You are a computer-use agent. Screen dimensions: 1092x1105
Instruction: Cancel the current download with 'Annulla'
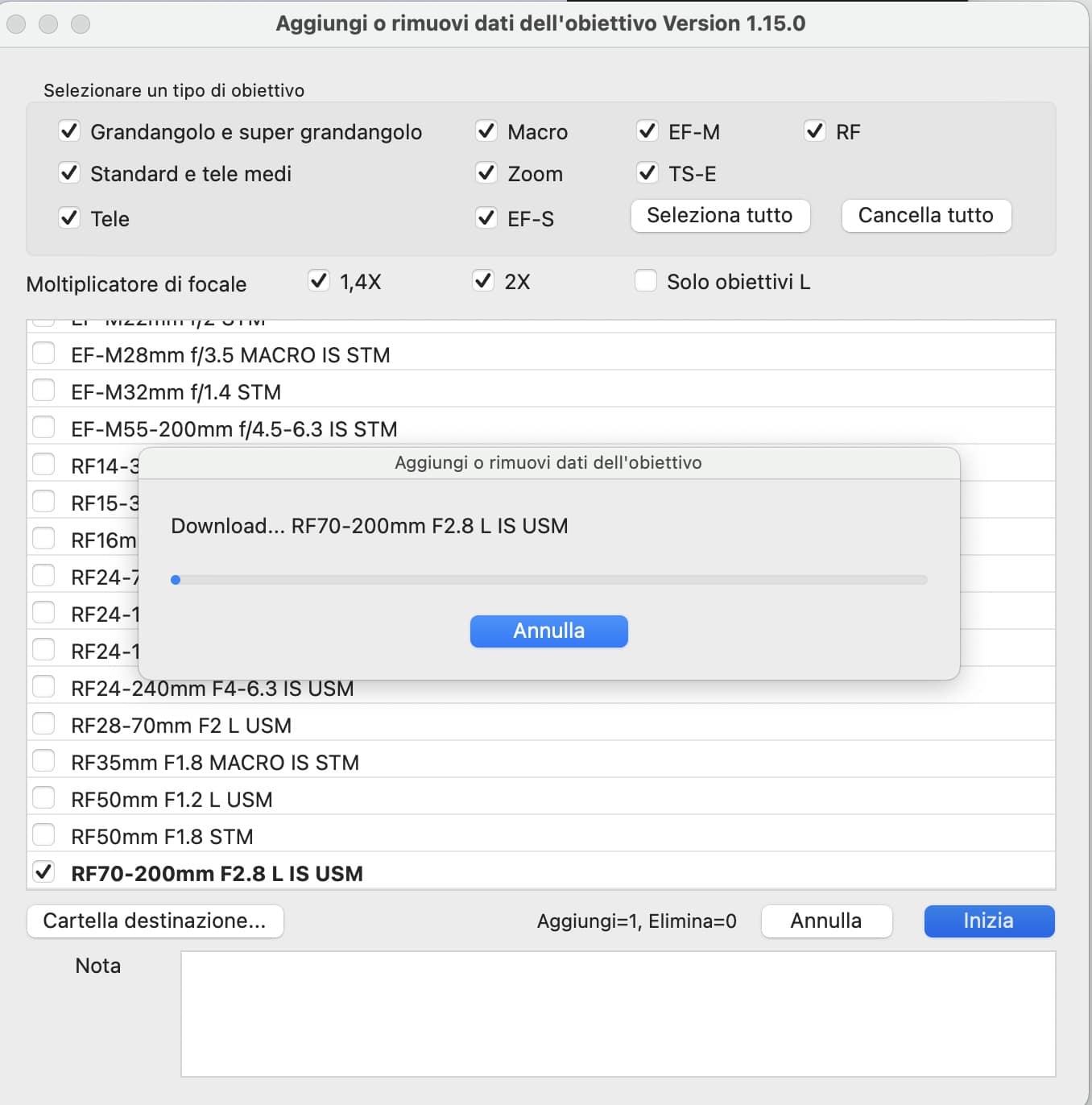[x=548, y=631]
